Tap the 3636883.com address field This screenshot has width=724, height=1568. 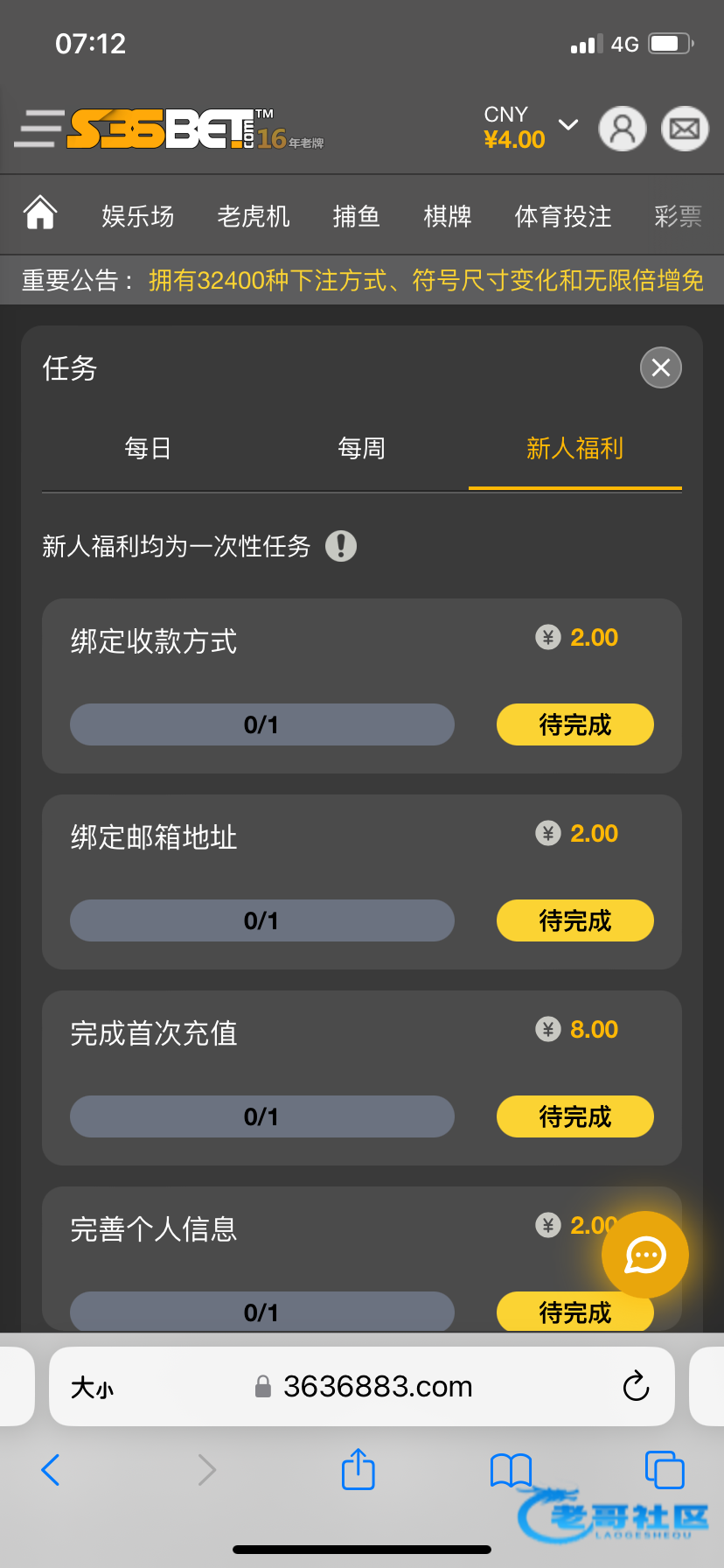[376, 1387]
